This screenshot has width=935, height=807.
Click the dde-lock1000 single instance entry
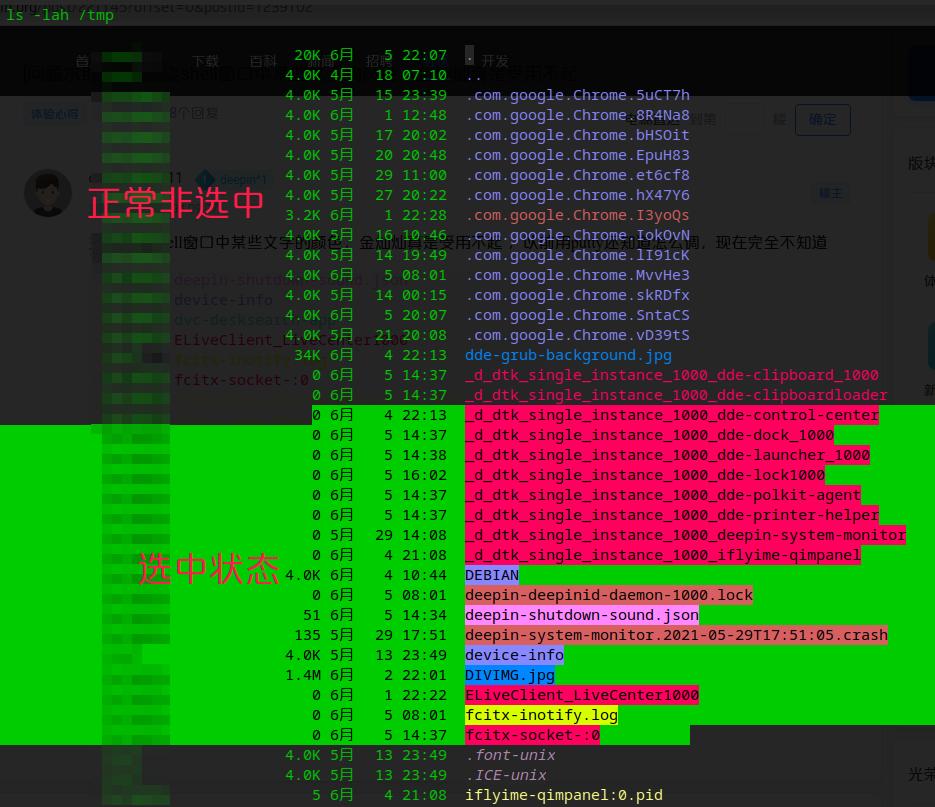pos(645,475)
